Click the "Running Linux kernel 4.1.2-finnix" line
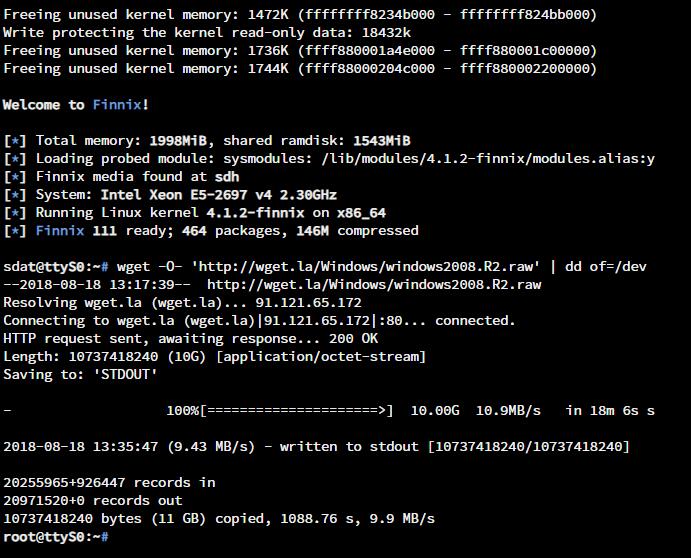Image resolution: width=691 pixels, height=558 pixels. 195,213
